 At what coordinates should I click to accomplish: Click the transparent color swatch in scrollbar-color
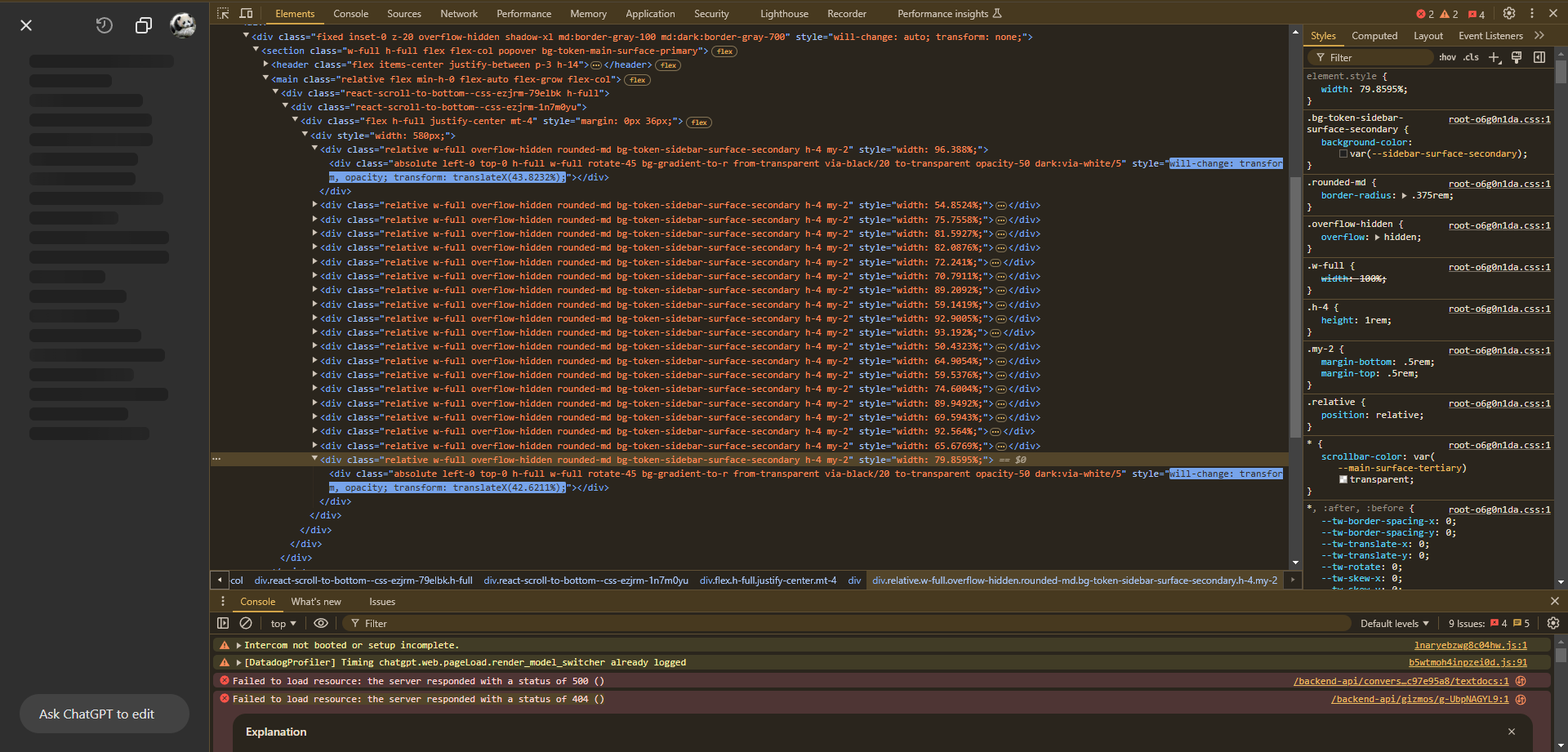tap(1343, 479)
